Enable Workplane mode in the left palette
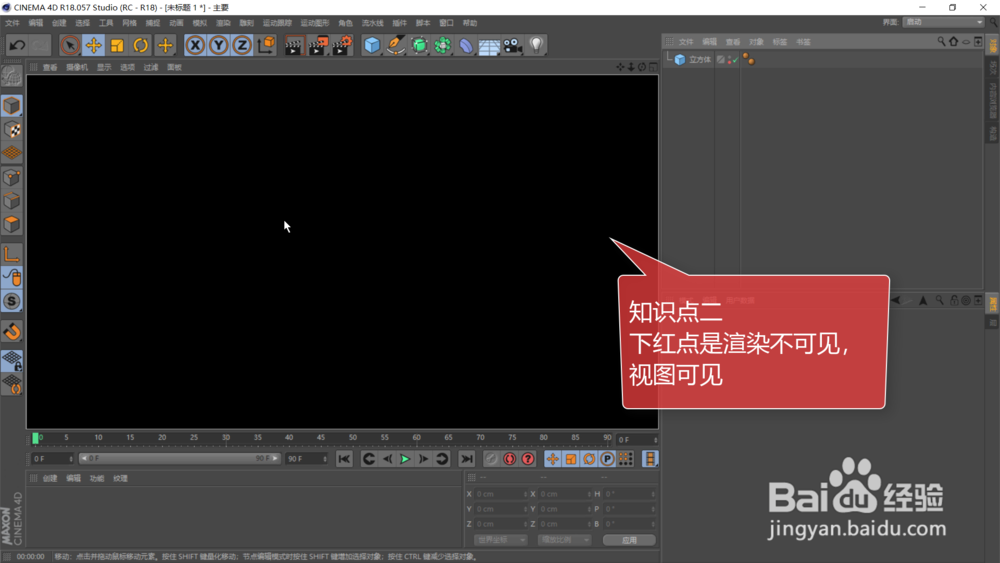The image size is (1000, 563). coord(11,153)
